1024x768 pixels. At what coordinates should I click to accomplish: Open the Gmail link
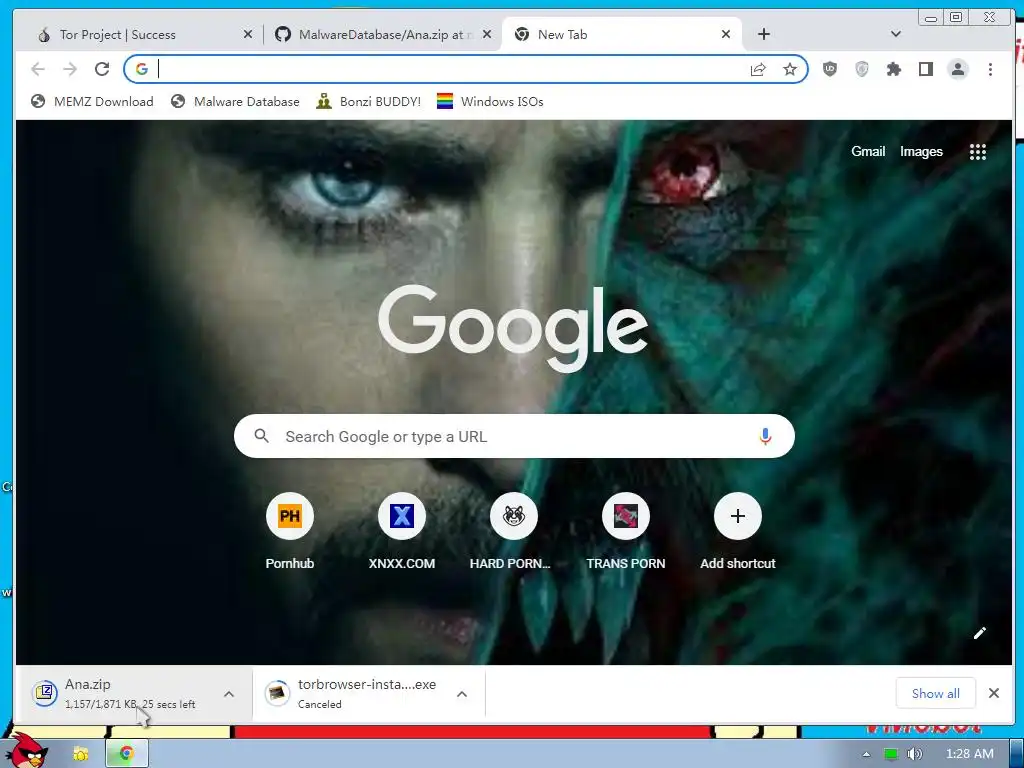point(868,152)
